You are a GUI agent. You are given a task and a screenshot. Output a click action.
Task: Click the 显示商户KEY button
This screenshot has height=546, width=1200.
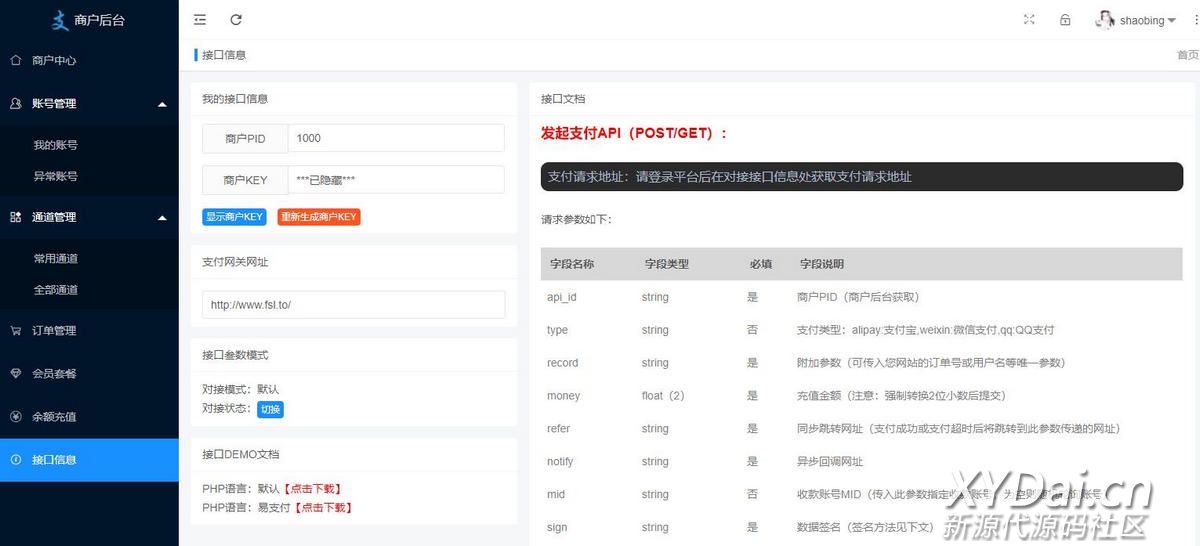[x=234, y=217]
